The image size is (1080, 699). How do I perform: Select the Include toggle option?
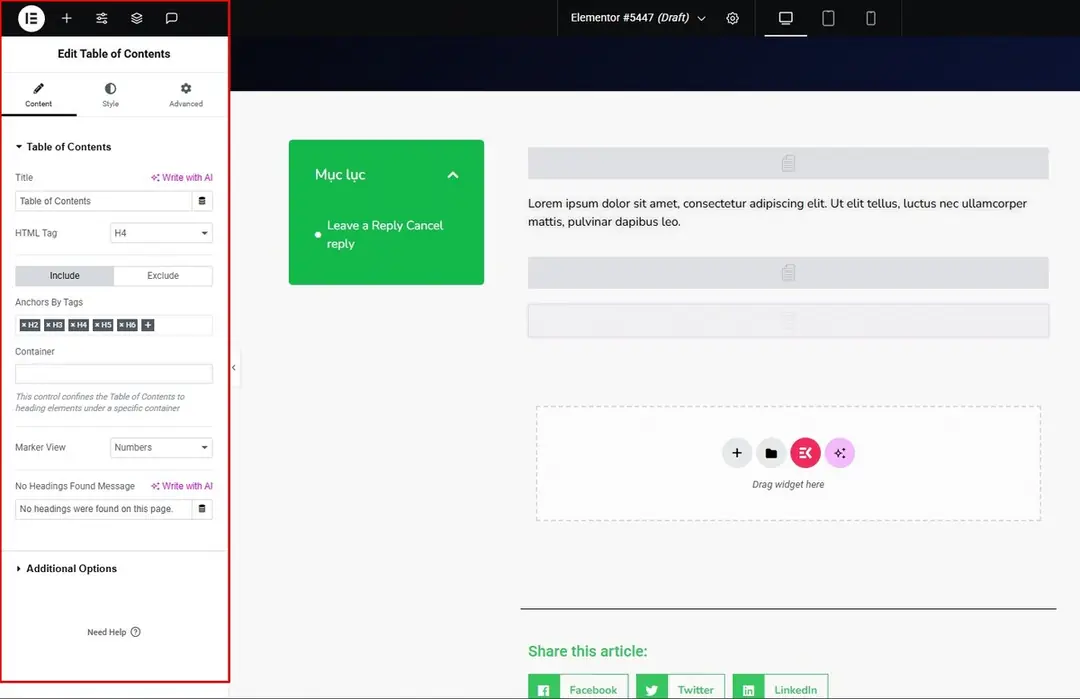click(65, 275)
